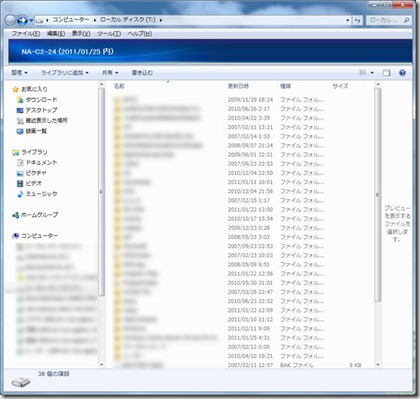Click the refresh button next to address bar
Screen dimensions: 420x399
coord(357,20)
